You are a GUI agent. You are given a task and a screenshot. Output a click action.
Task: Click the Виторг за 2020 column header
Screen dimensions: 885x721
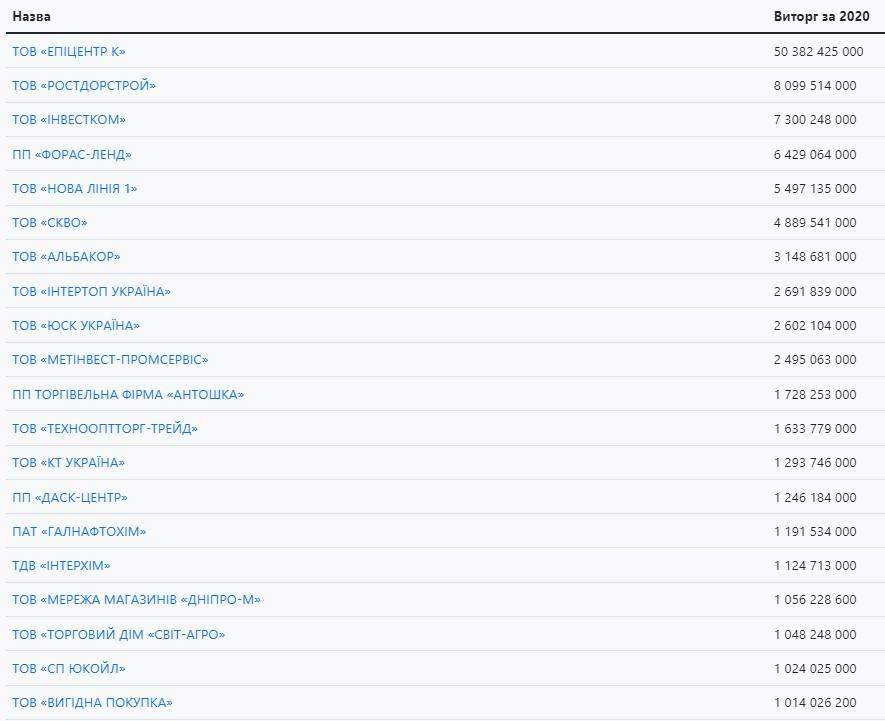tap(821, 16)
